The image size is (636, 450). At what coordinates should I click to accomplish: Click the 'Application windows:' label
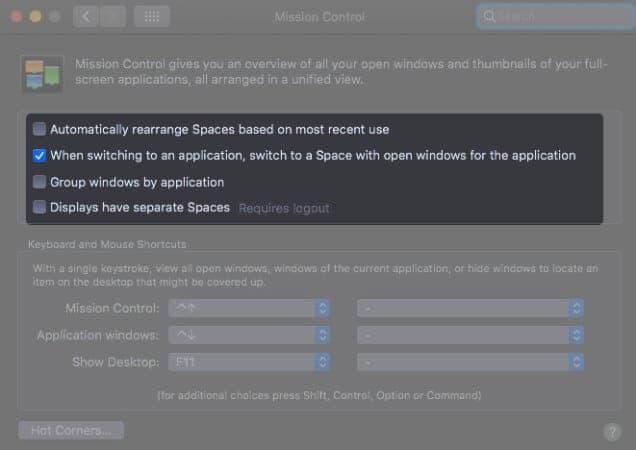tap(98, 335)
